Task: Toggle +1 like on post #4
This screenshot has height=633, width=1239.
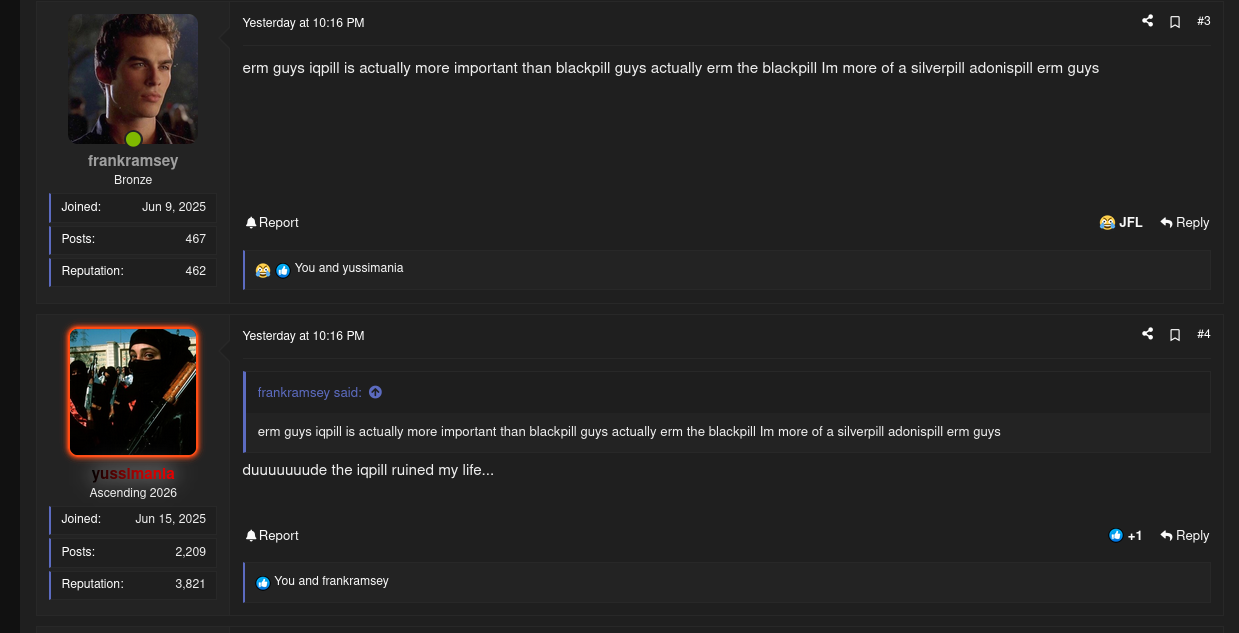Action: click(x=1126, y=536)
